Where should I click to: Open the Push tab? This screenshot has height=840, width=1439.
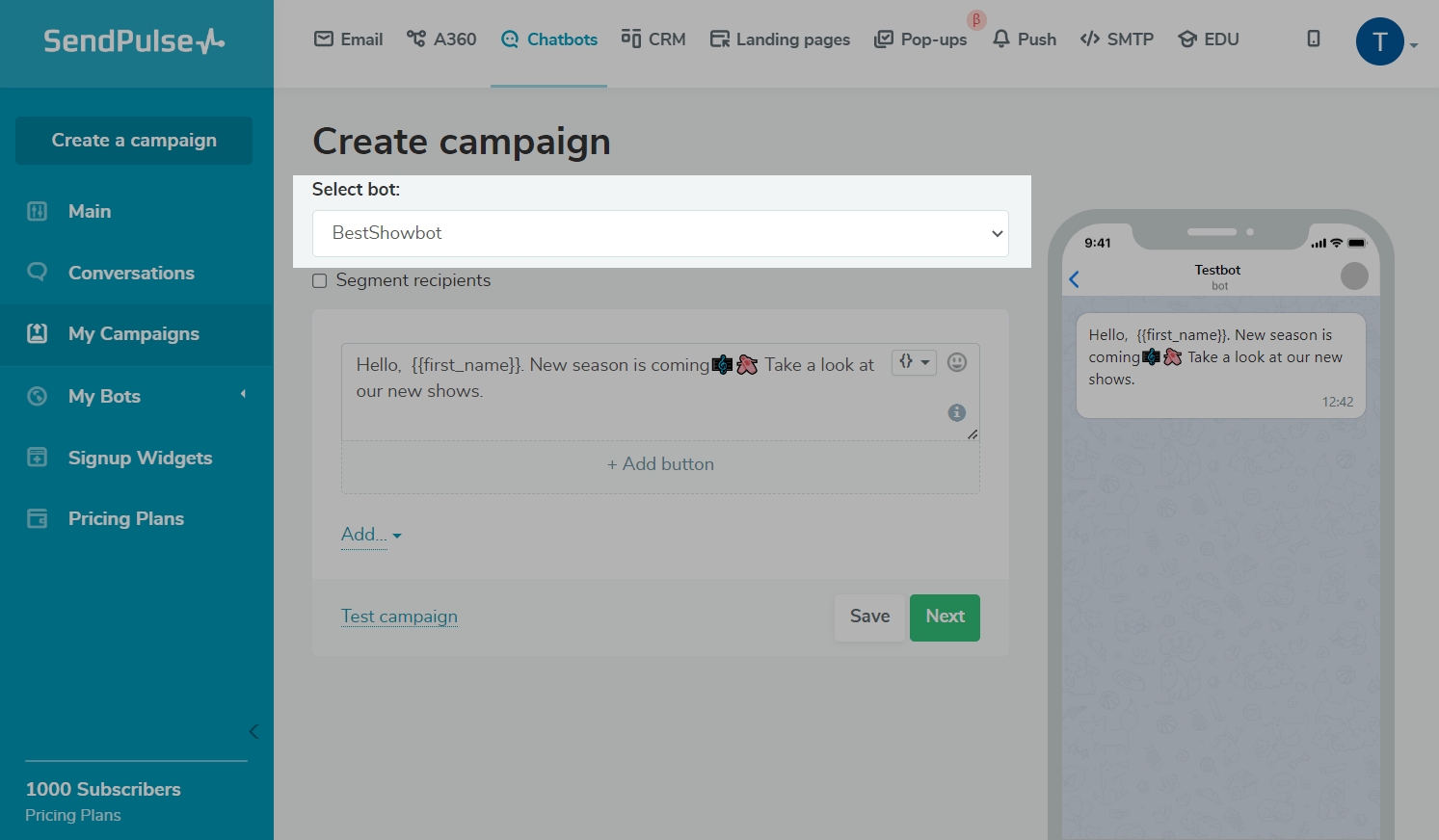click(1025, 39)
